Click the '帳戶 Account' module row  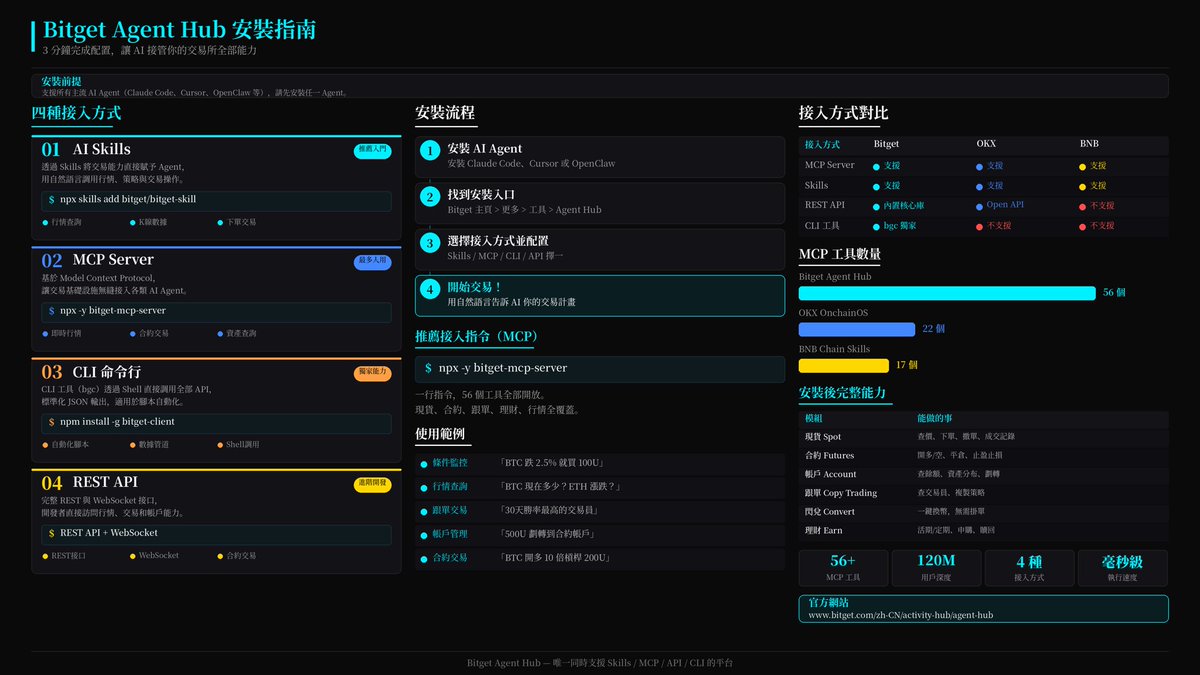tap(983, 474)
